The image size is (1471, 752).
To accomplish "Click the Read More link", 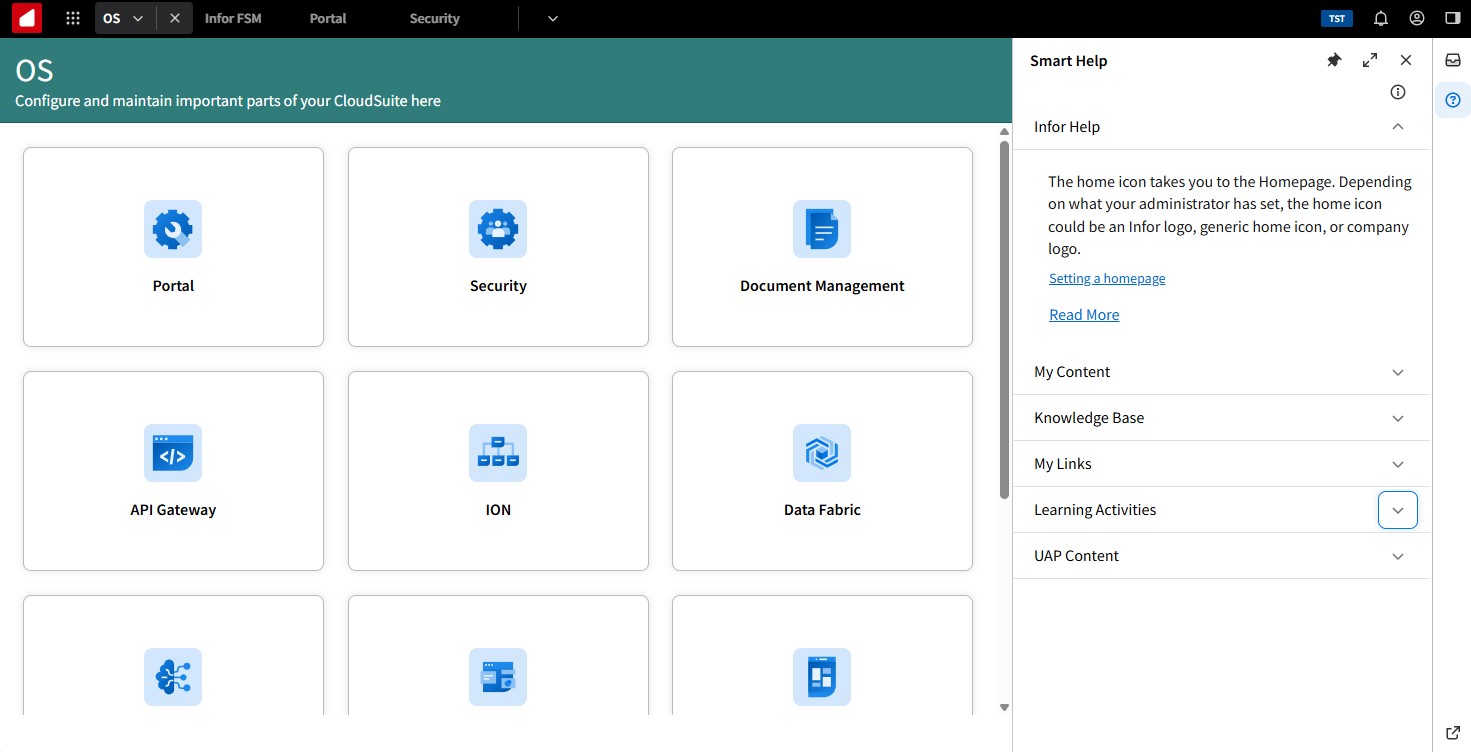I will [x=1084, y=315].
